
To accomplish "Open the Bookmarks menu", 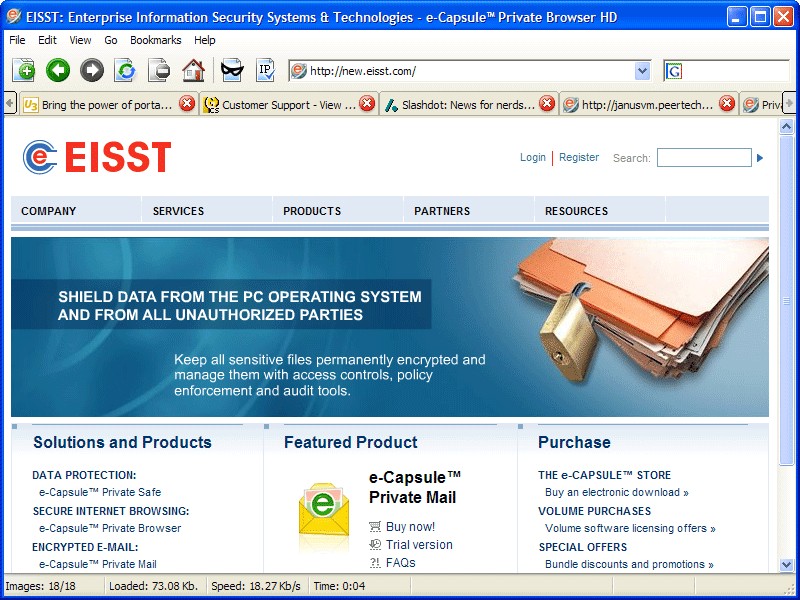I will pyautogui.click(x=156, y=40).
